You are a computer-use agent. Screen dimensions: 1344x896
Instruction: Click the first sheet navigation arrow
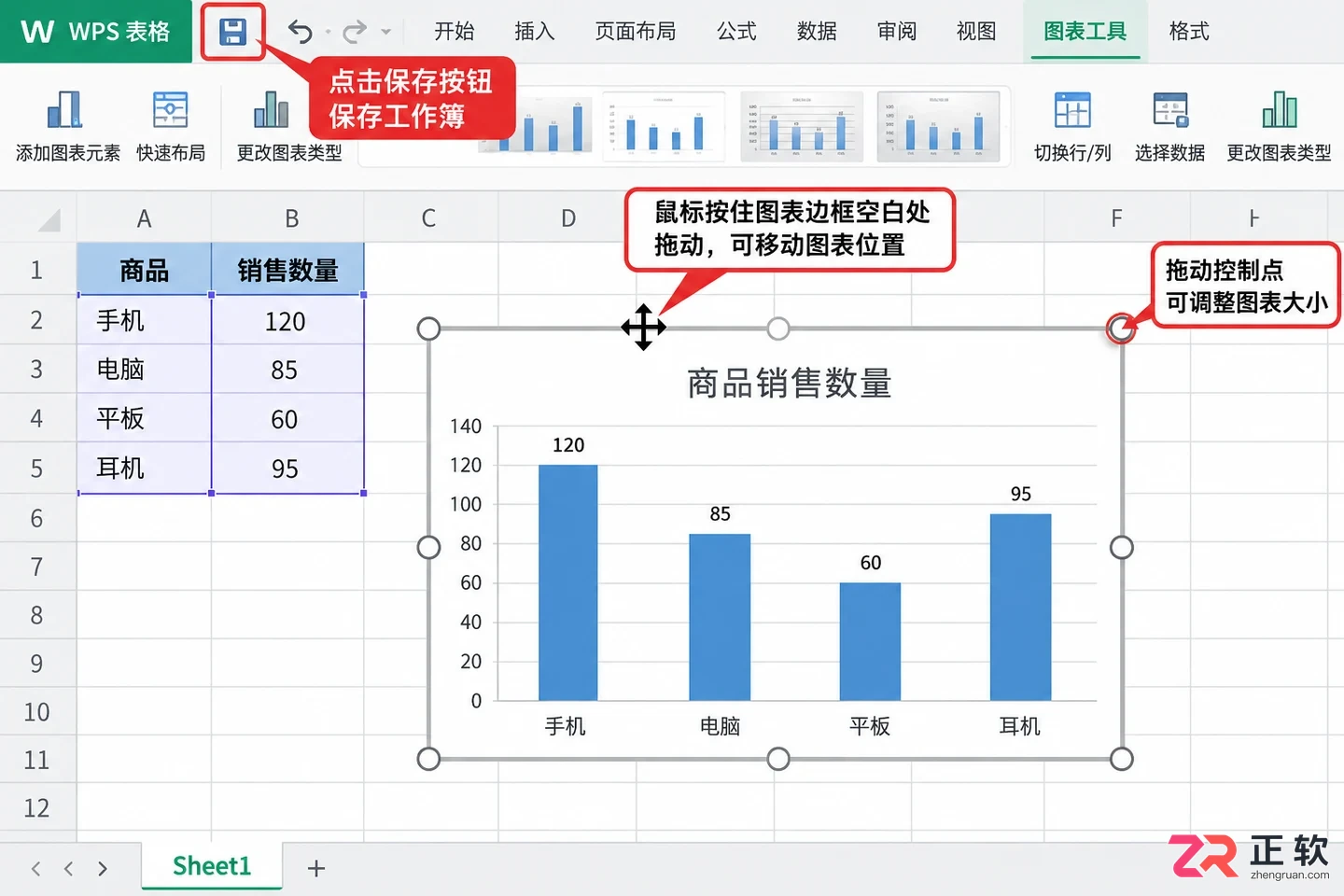(35, 869)
